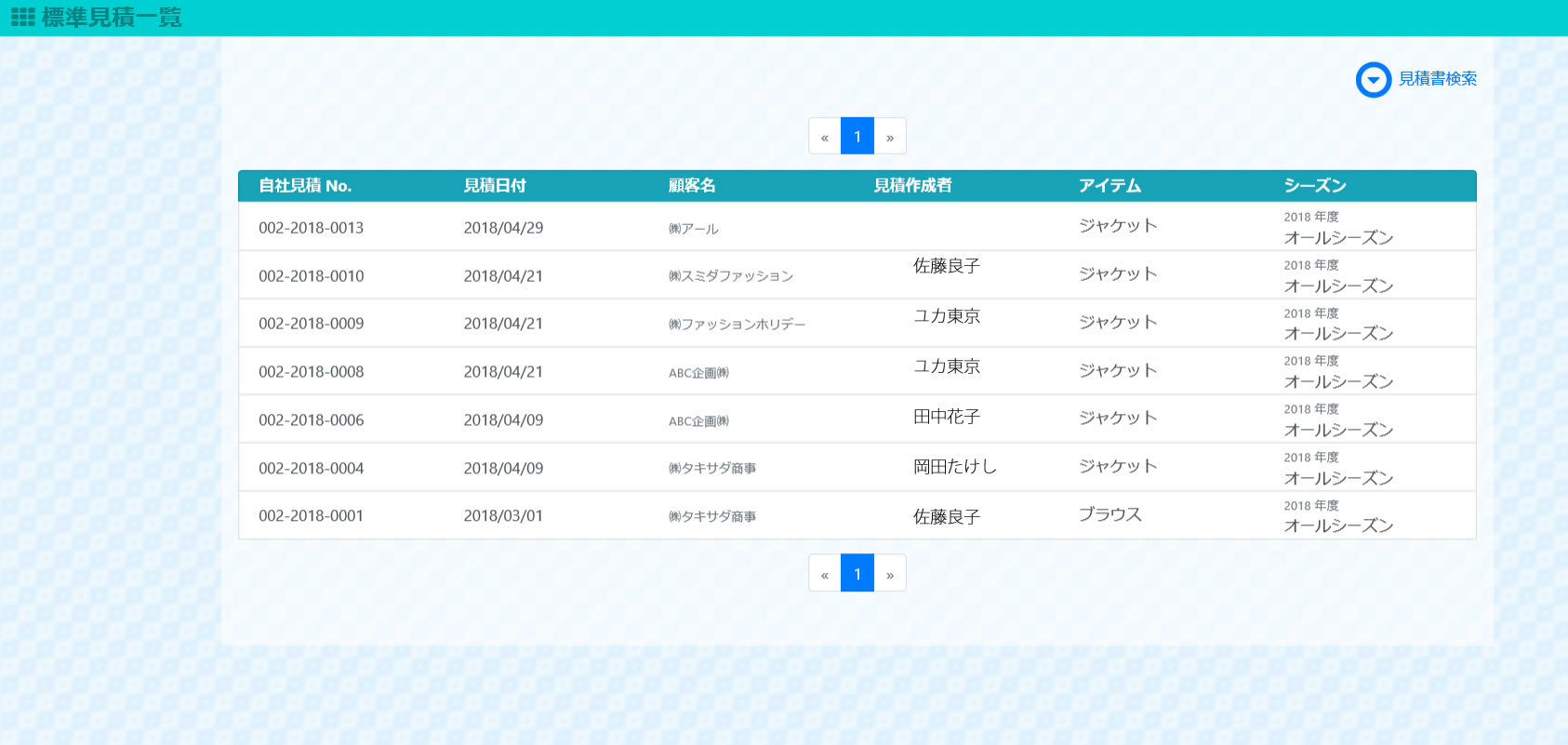Select customer ㈱ファッションホリデー

point(737,325)
